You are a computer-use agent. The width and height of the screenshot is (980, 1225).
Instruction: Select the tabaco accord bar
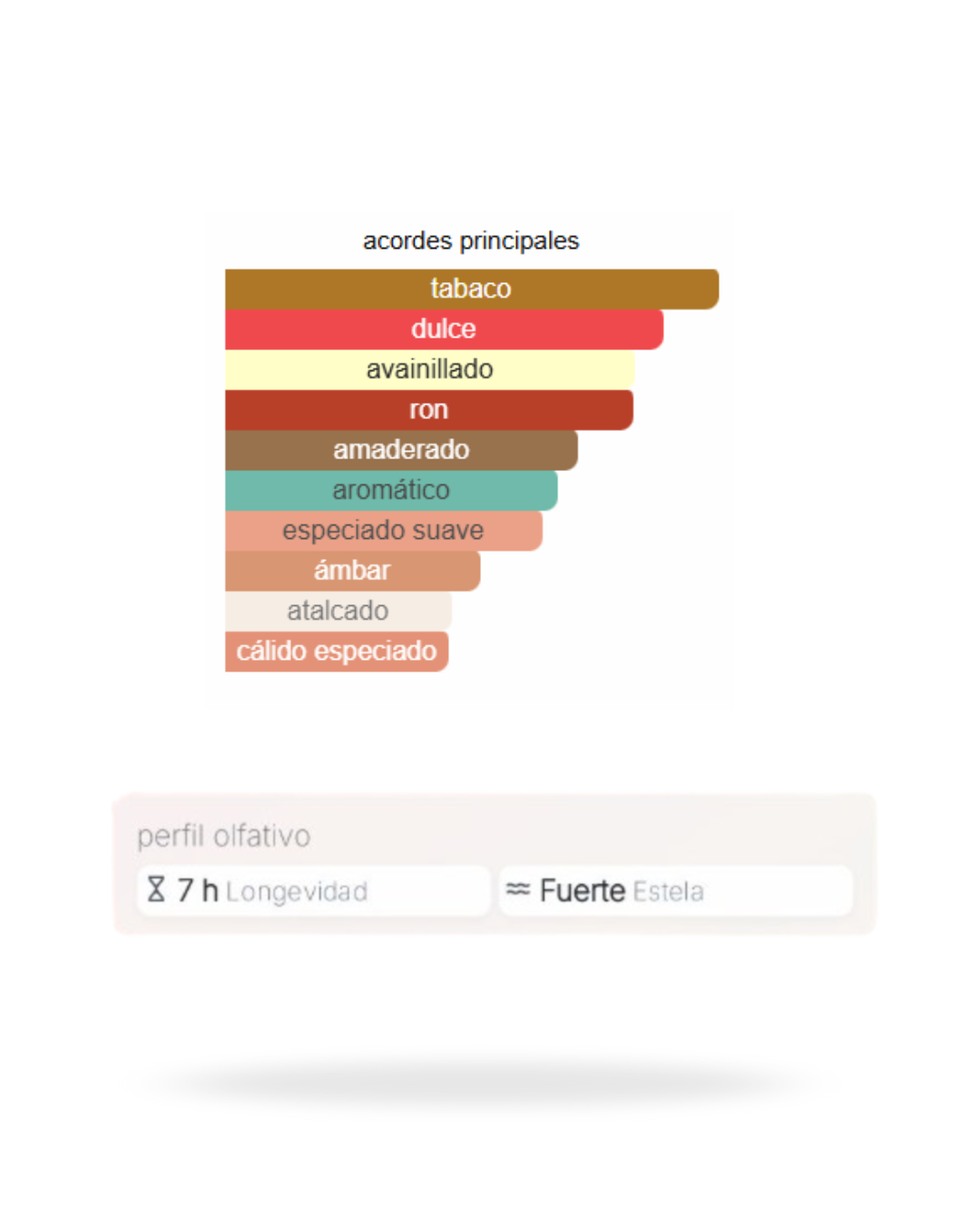point(471,289)
